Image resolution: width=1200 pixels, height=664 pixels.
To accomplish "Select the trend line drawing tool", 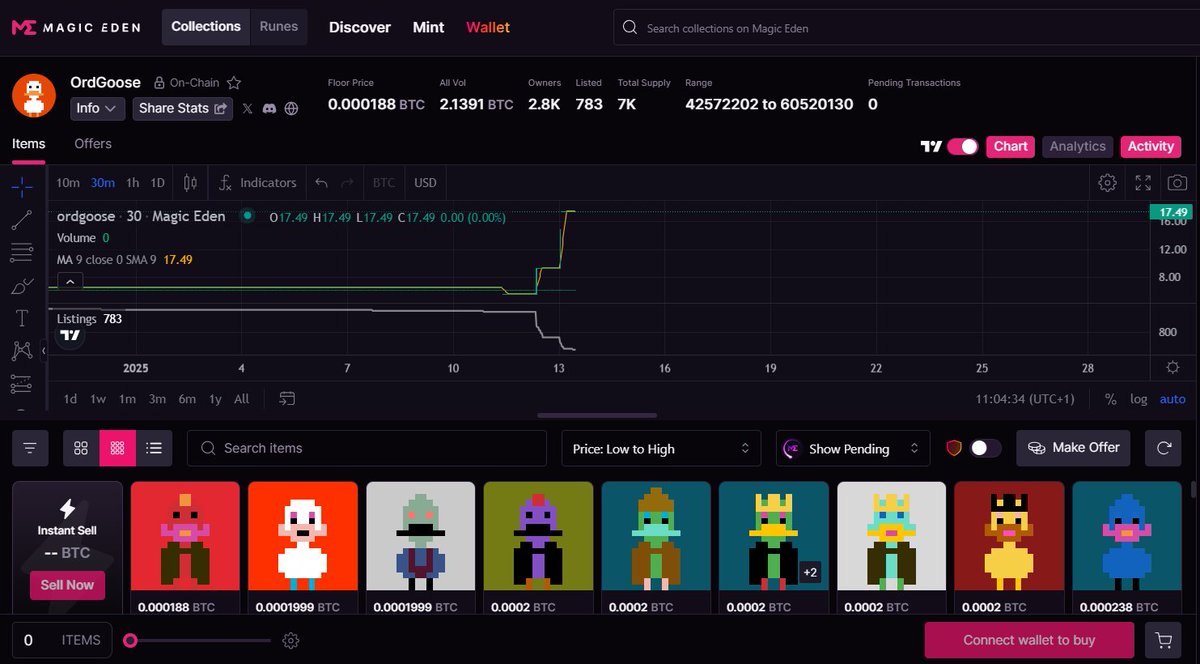I will tap(22, 220).
